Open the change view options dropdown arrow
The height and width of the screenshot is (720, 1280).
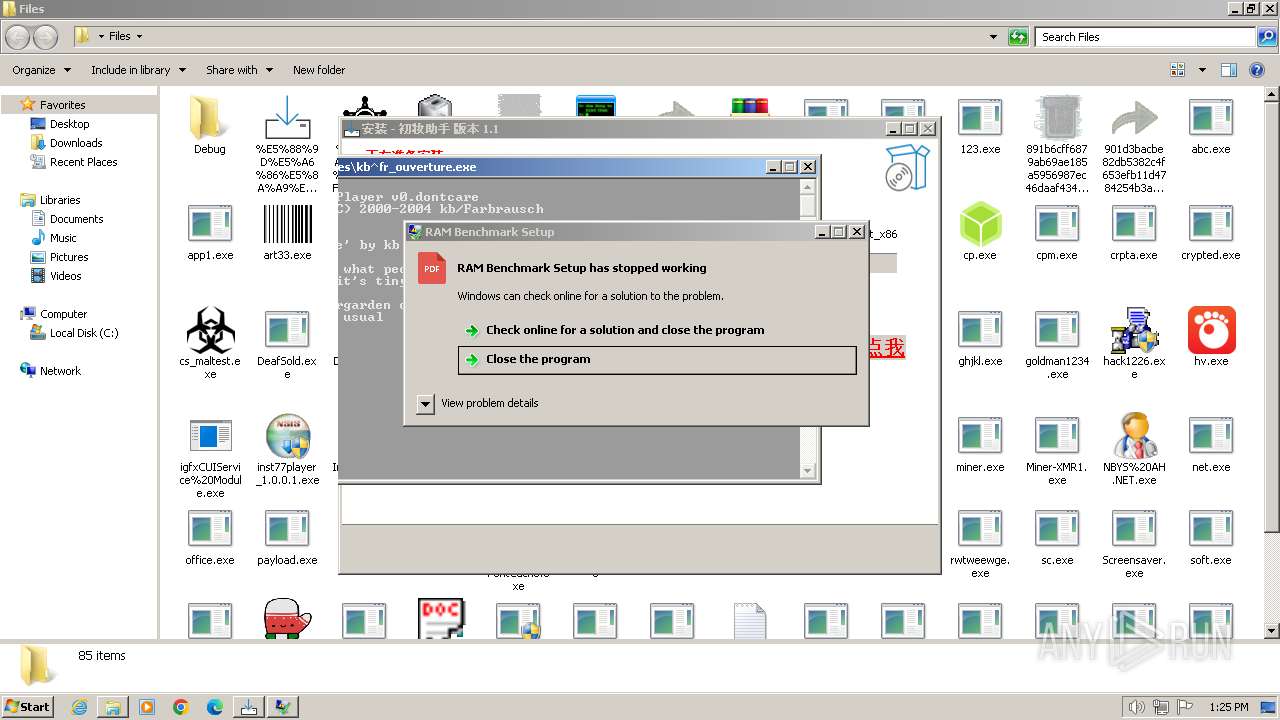[1202, 70]
